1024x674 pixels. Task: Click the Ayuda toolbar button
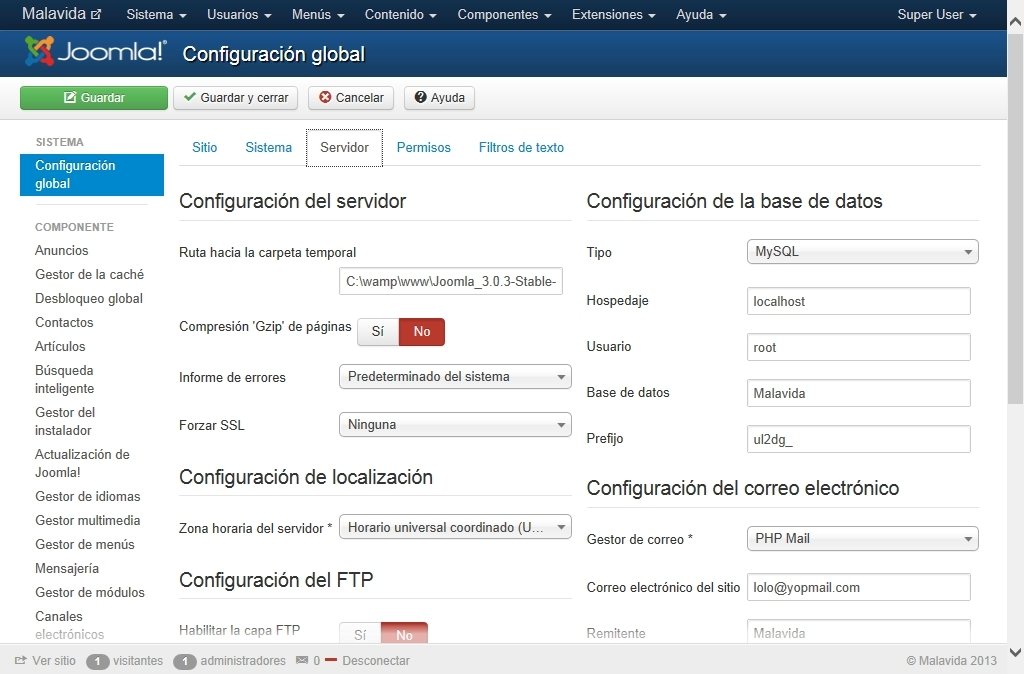tap(440, 98)
